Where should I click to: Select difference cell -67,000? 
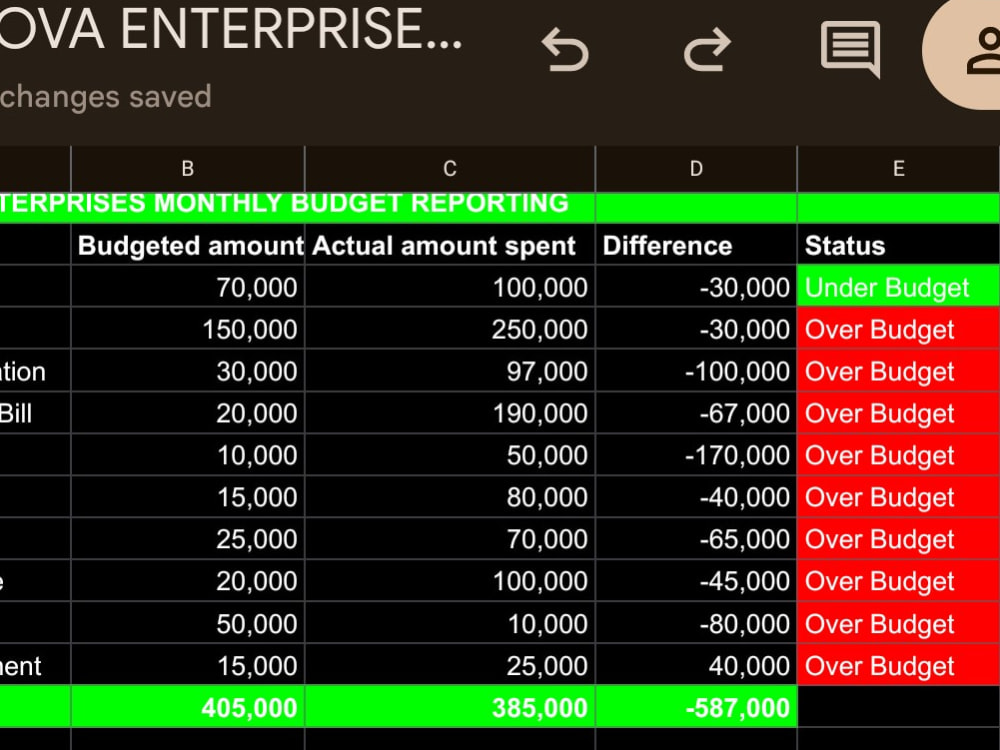click(x=696, y=413)
